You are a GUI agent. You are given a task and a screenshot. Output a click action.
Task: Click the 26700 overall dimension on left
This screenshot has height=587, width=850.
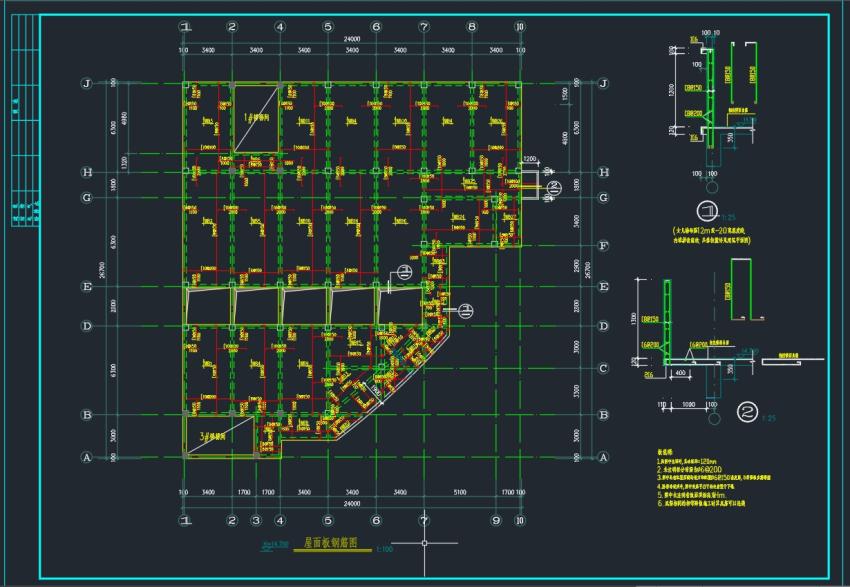click(102, 270)
